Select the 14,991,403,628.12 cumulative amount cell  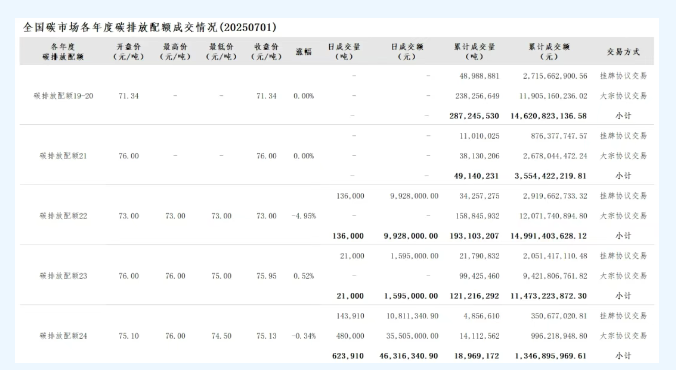(548, 236)
